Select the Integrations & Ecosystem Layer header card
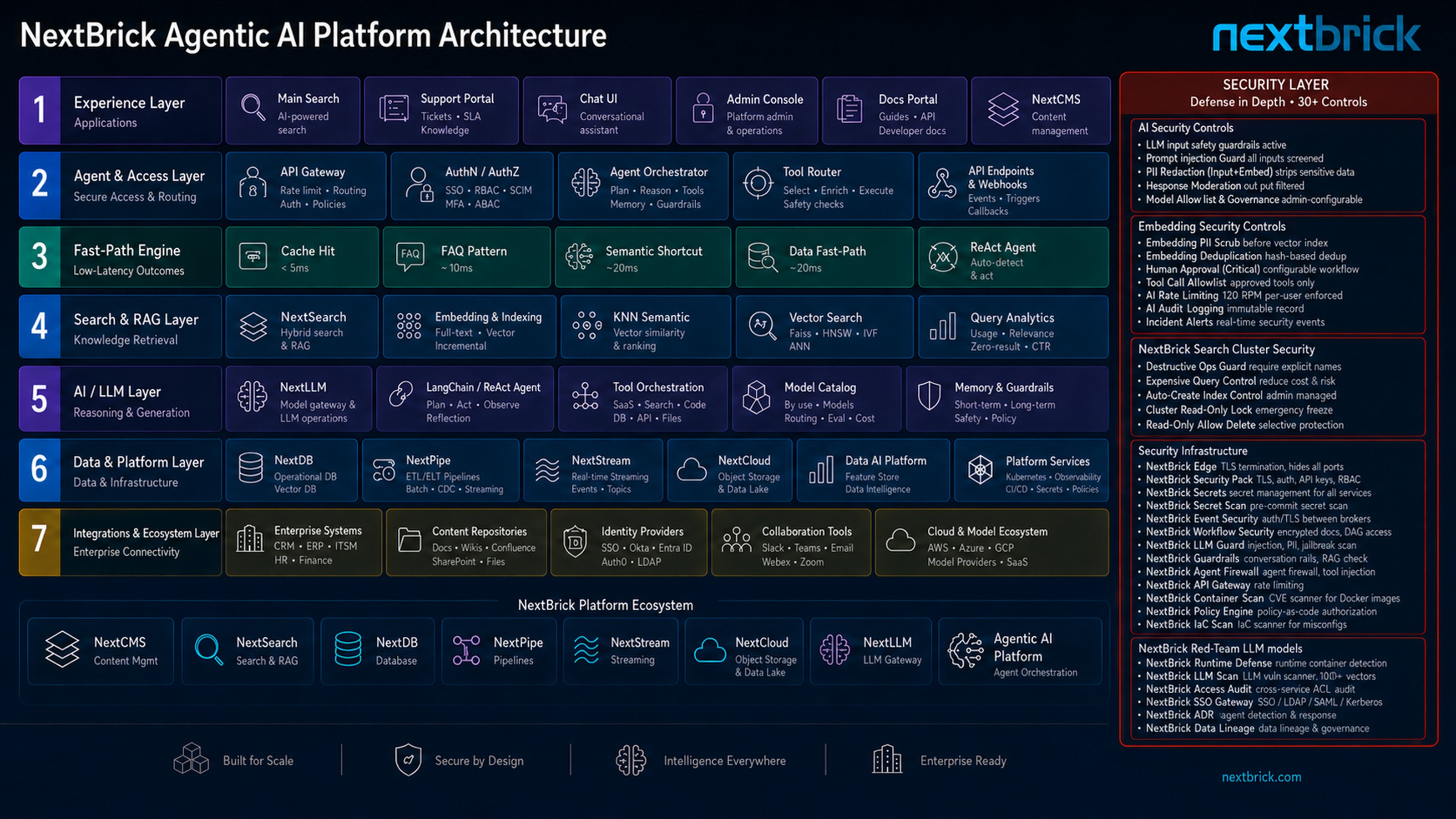 (x=120, y=542)
